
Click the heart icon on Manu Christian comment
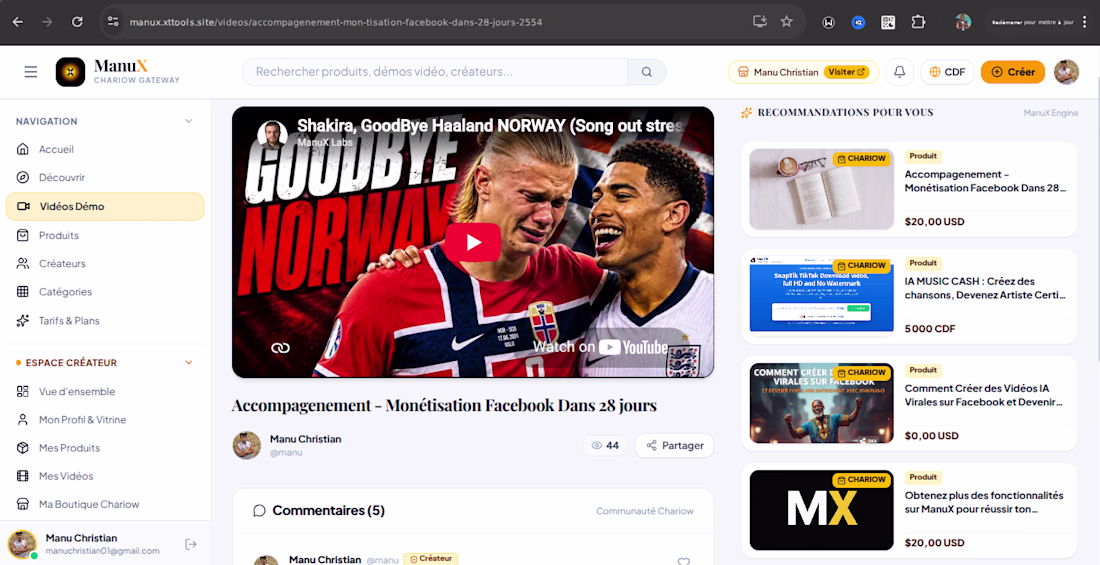coord(684,561)
